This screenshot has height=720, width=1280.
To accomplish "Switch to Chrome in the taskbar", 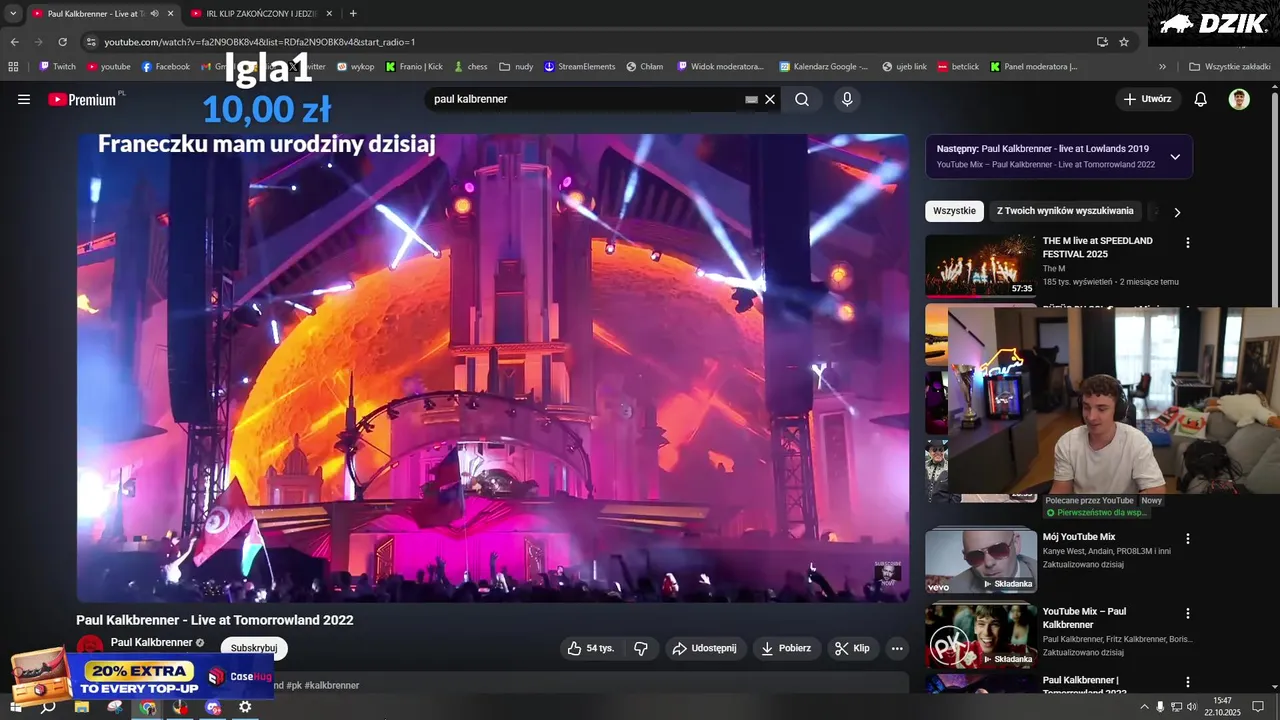I will (148, 707).
